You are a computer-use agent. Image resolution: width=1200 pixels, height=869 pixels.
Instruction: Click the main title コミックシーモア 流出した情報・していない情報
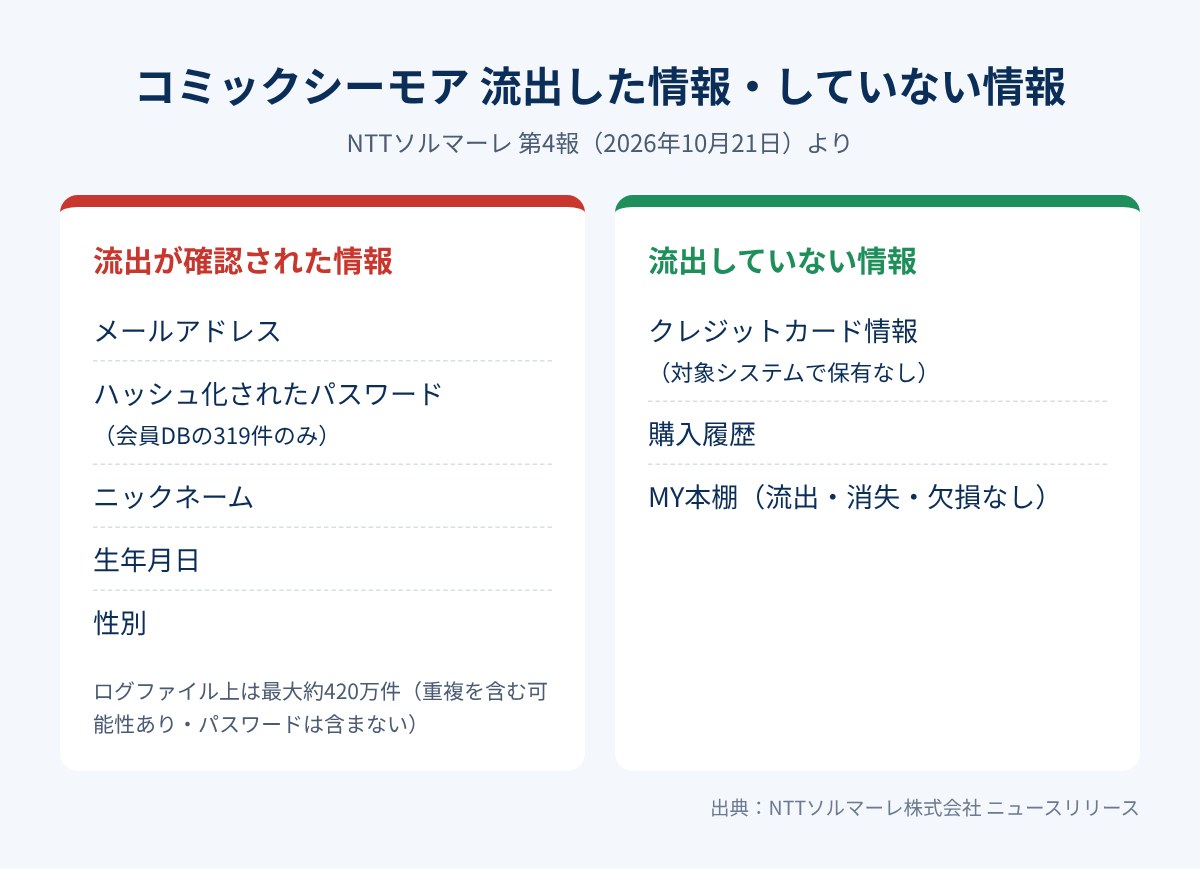click(x=600, y=88)
